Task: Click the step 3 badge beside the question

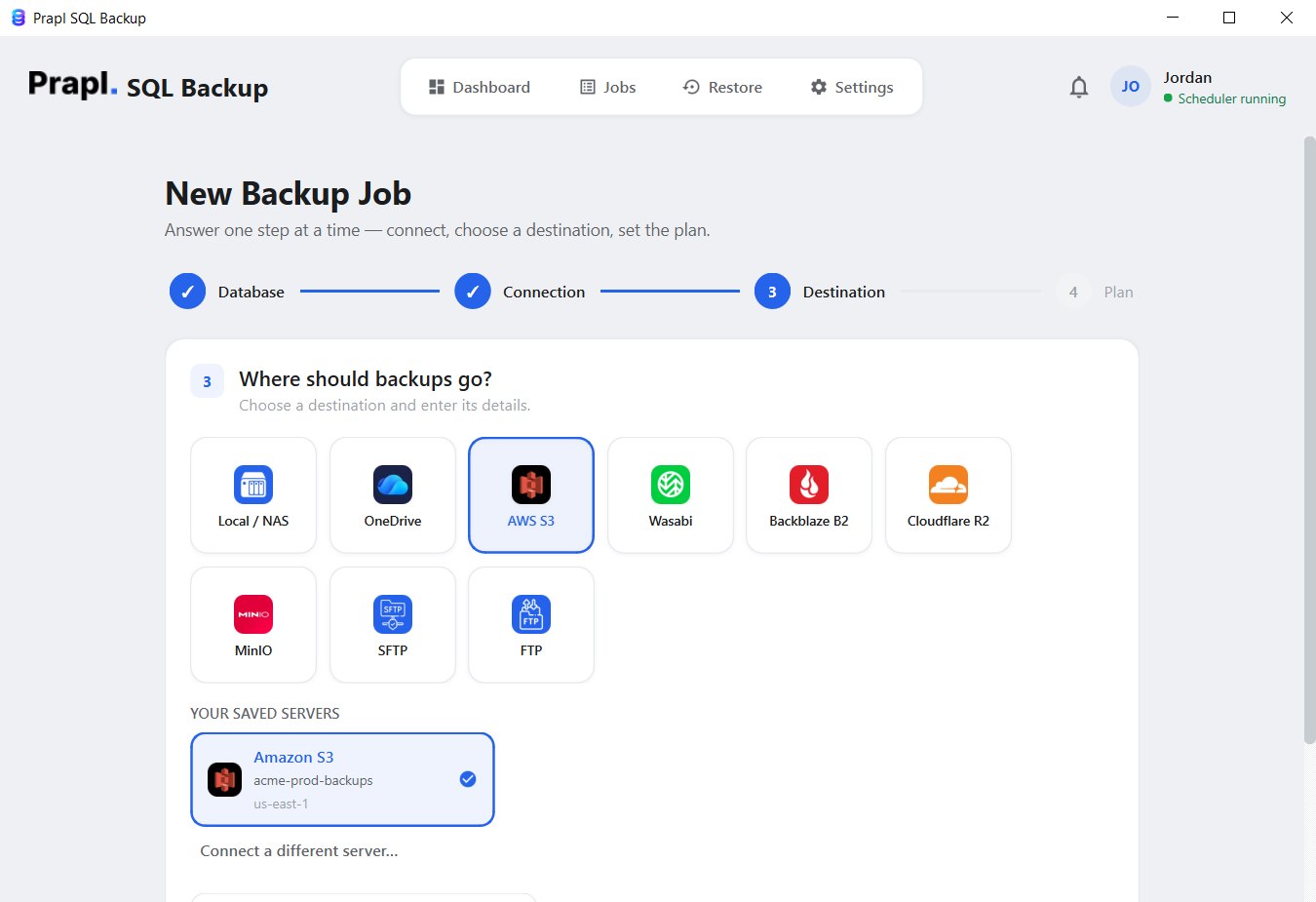Action: [207, 381]
